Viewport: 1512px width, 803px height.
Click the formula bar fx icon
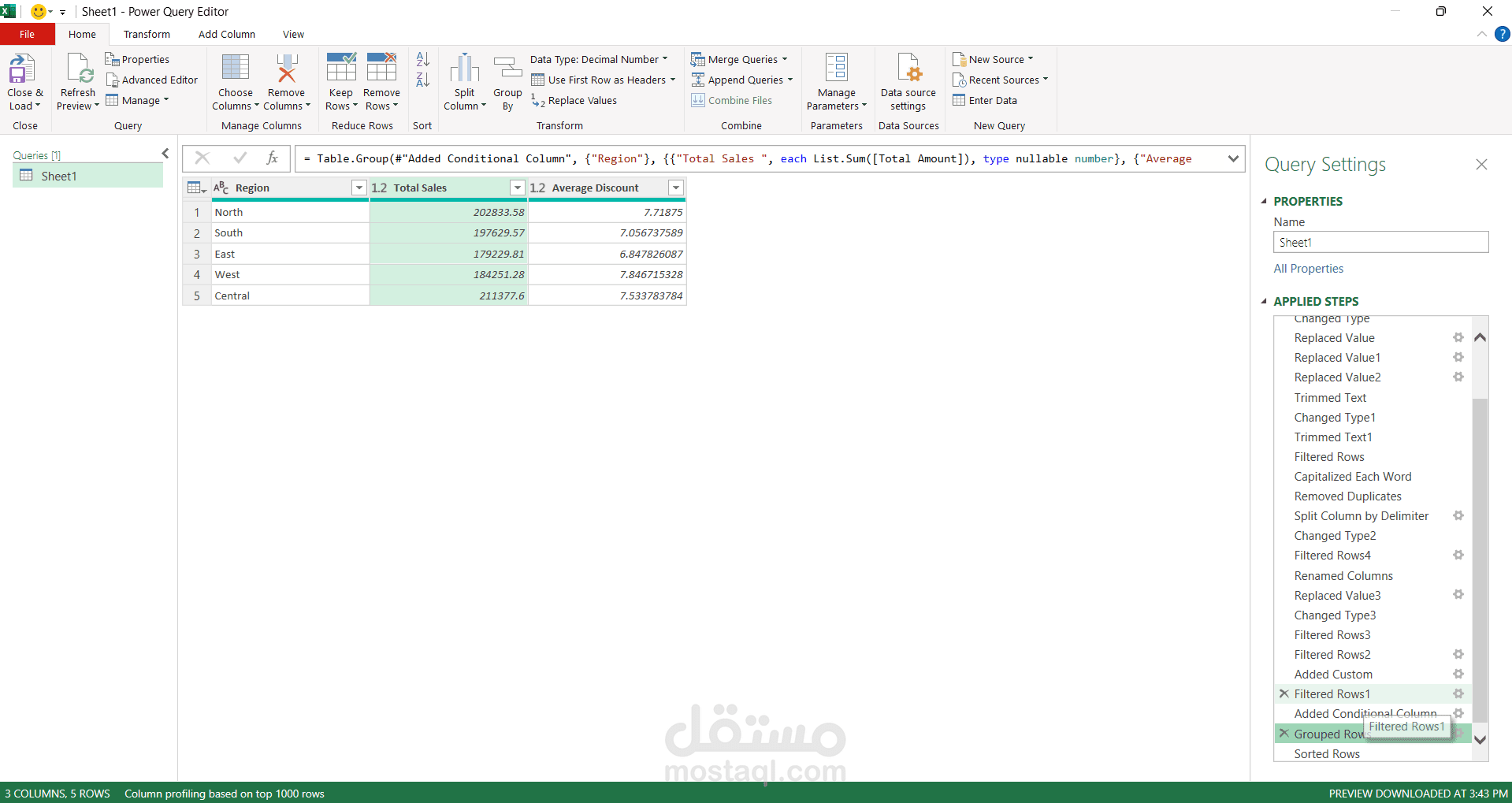coord(273,158)
